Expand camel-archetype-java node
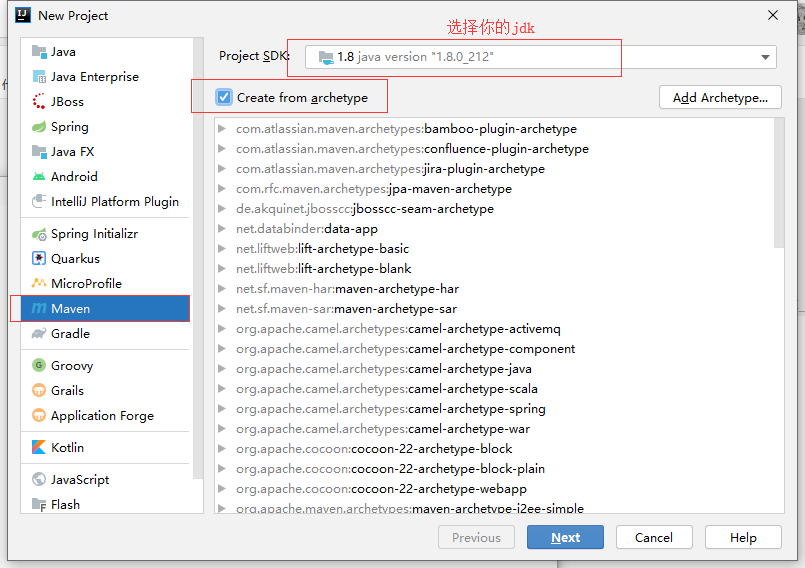 tap(222, 369)
